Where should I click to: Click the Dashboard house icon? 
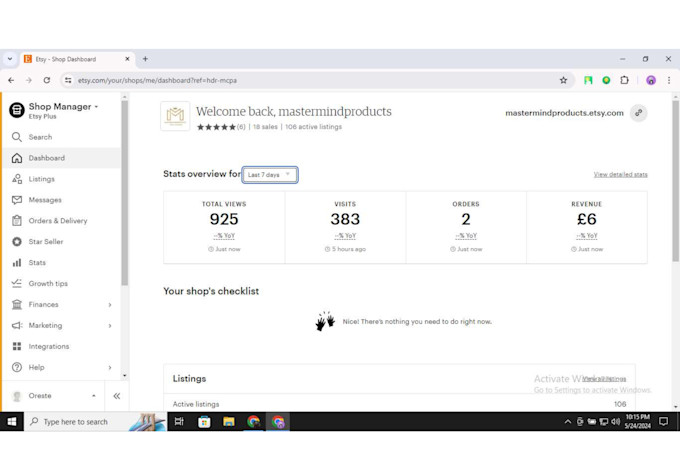click(x=17, y=158)
